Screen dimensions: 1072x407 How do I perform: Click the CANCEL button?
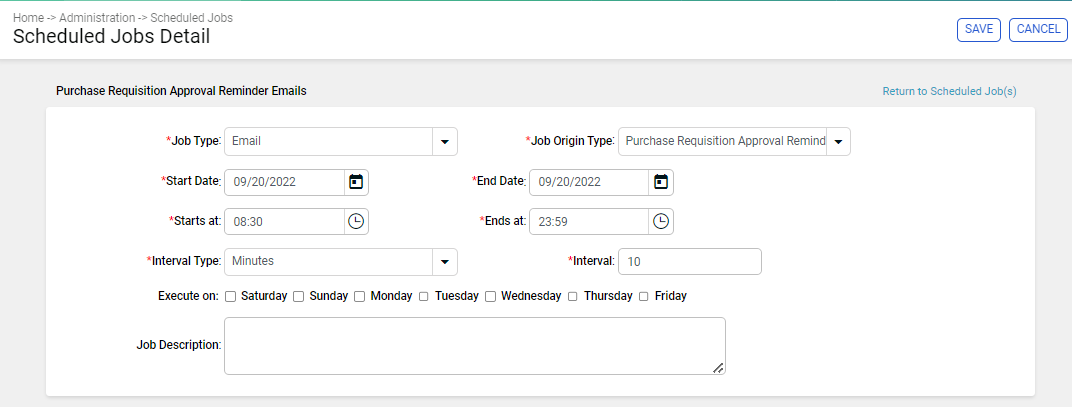coord(1038,29)
